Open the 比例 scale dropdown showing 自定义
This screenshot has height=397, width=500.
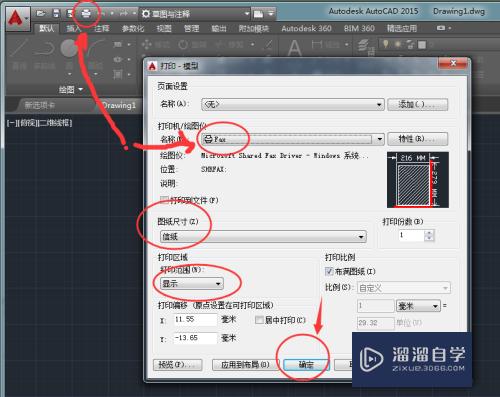[x=404, y=288]
